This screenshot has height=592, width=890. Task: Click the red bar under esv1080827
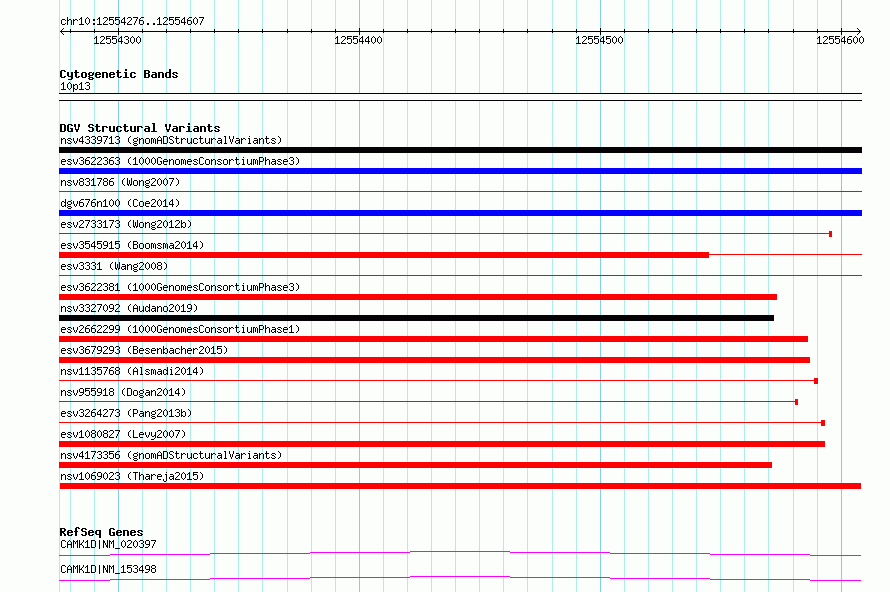(442, 444)
